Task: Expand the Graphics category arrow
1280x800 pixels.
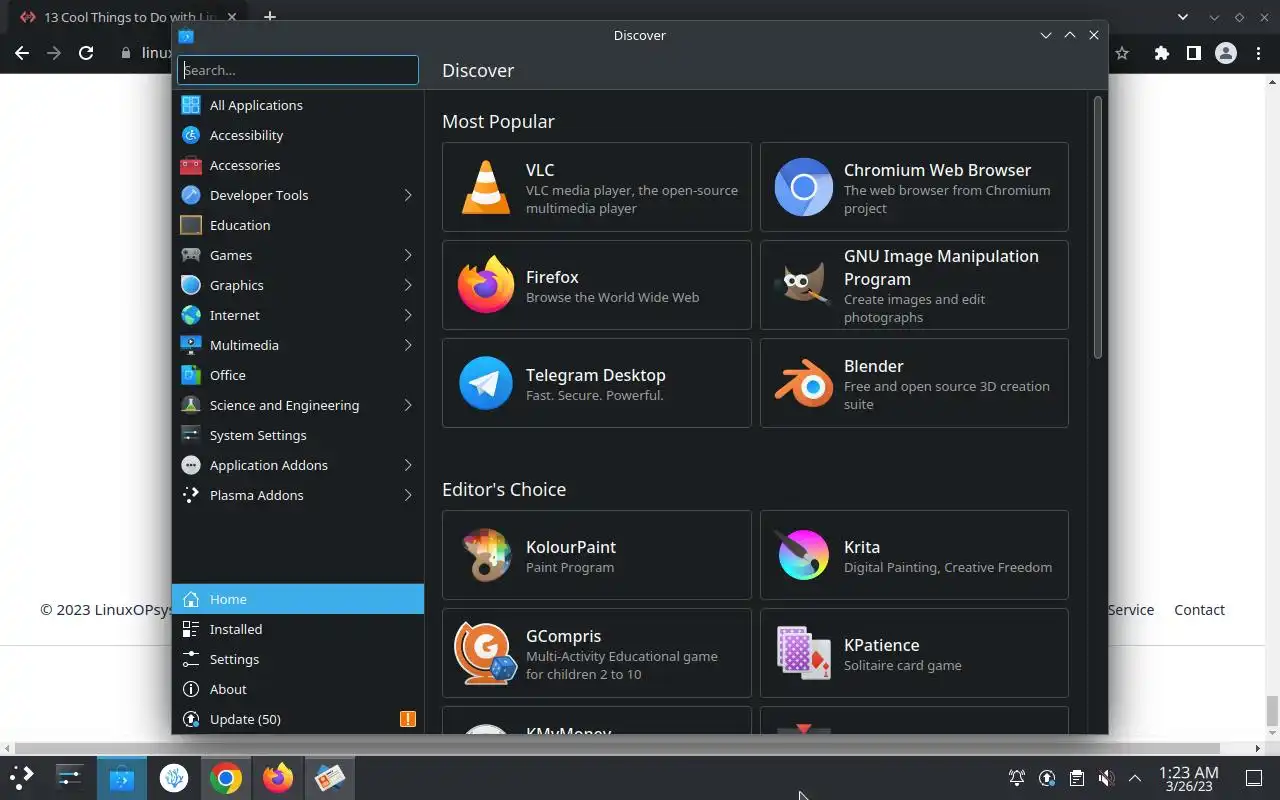Action: point(408,285)
